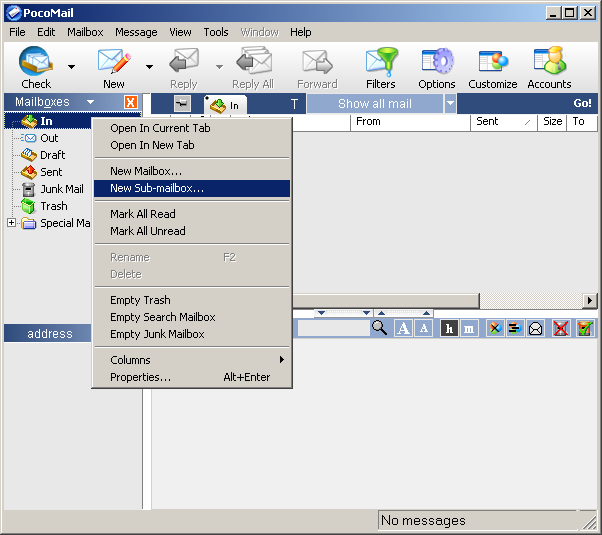The height and width of the screenshot is (535, 602).
Task: Click the Customize toolbar icon
Action: (x=492, y=64)
